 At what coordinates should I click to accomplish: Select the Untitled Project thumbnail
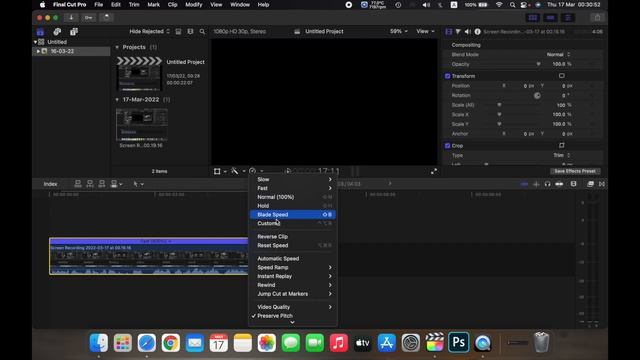[x=139, y=74]
